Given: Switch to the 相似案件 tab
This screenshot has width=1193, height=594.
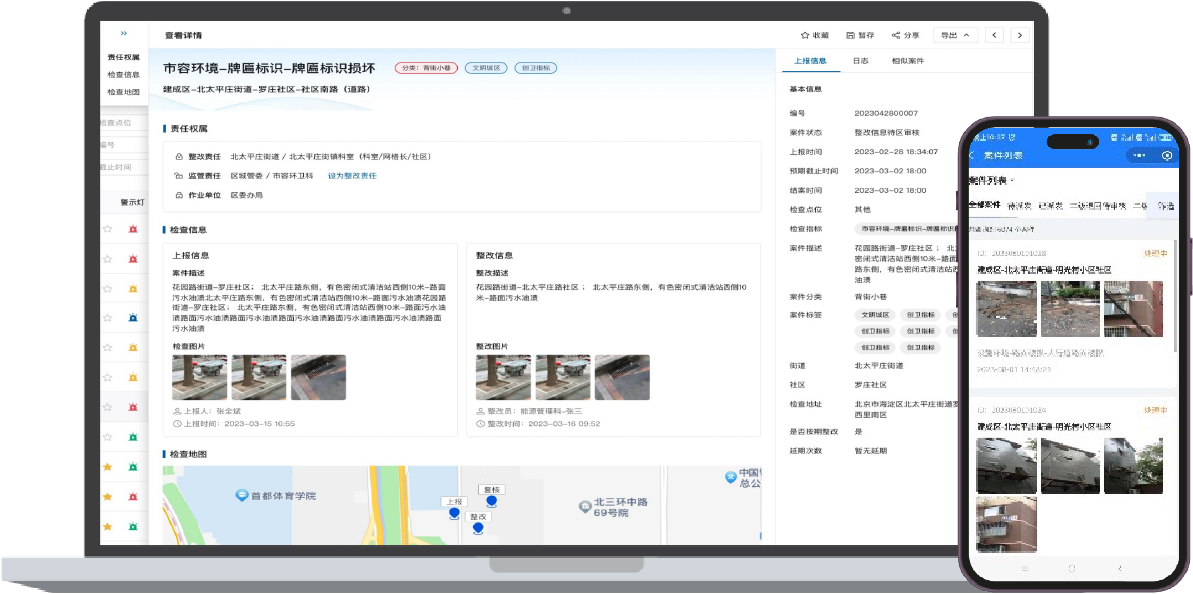Looking at the screenshot, I should 907,61.
